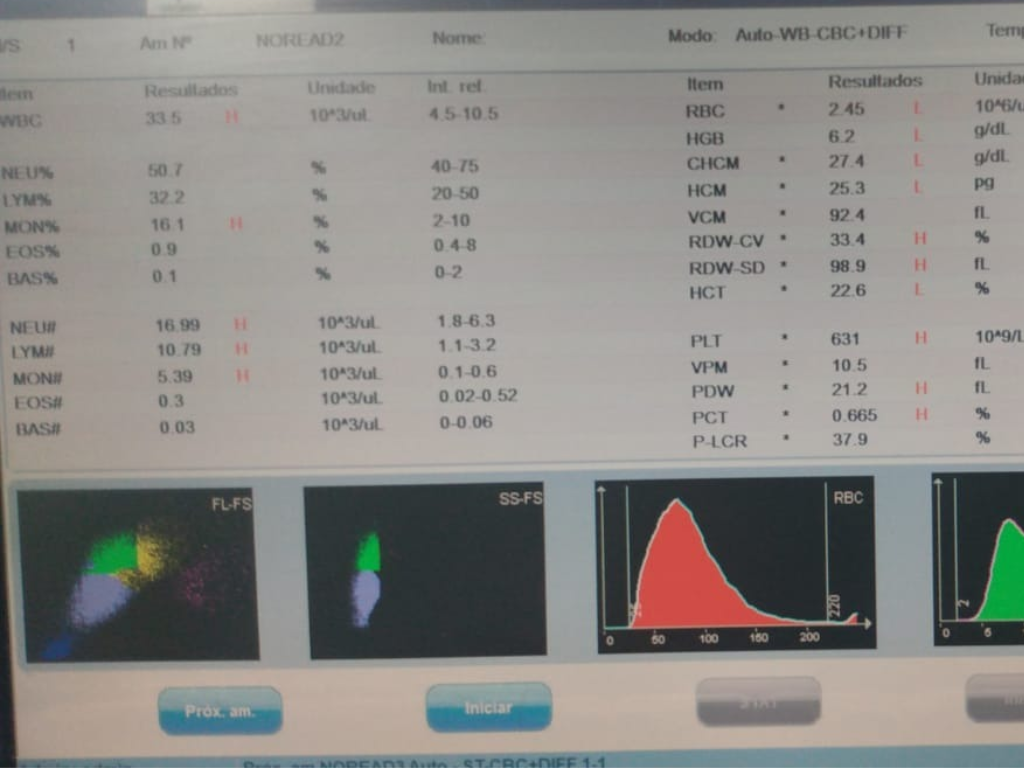Click the green platelet histogram
The height and width of the screenshot is (768, 1024).
pos(980,560)
